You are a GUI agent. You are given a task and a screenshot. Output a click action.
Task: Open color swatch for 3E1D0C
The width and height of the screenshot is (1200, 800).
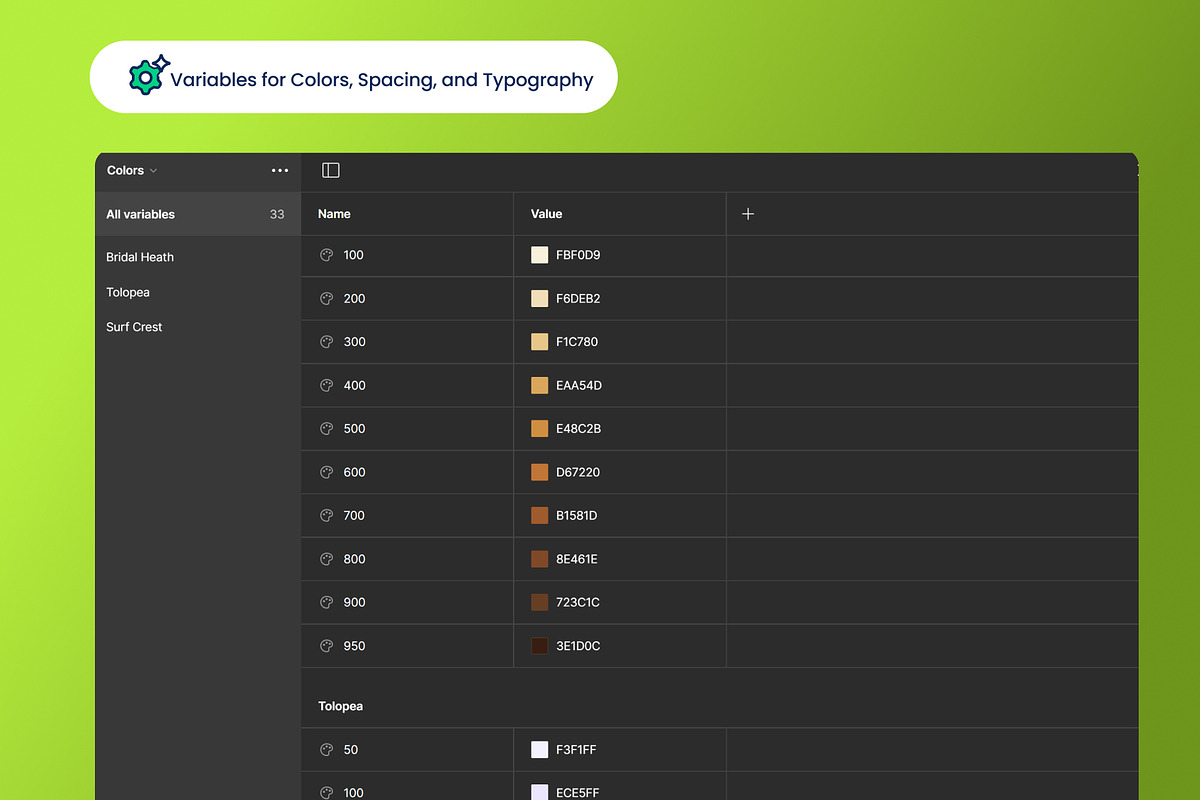pyautogui.click(x=540, y=646)
